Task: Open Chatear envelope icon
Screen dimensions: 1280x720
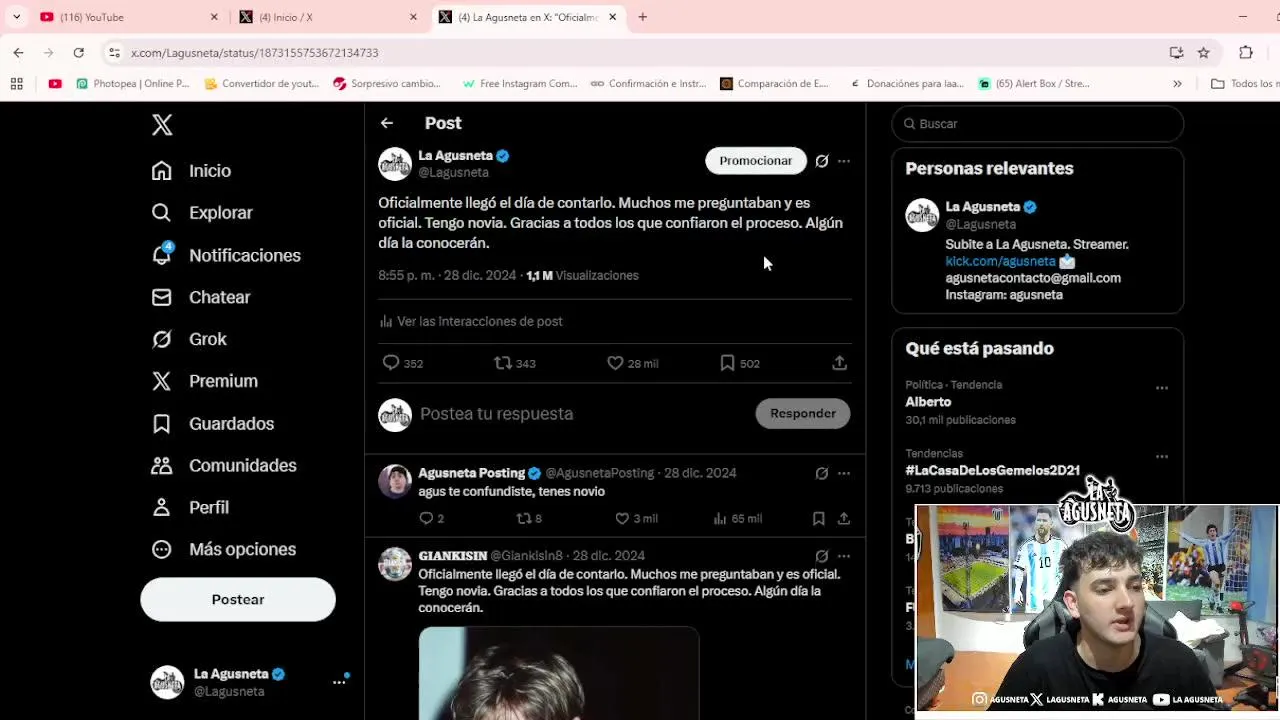Action: pos(161,297)
